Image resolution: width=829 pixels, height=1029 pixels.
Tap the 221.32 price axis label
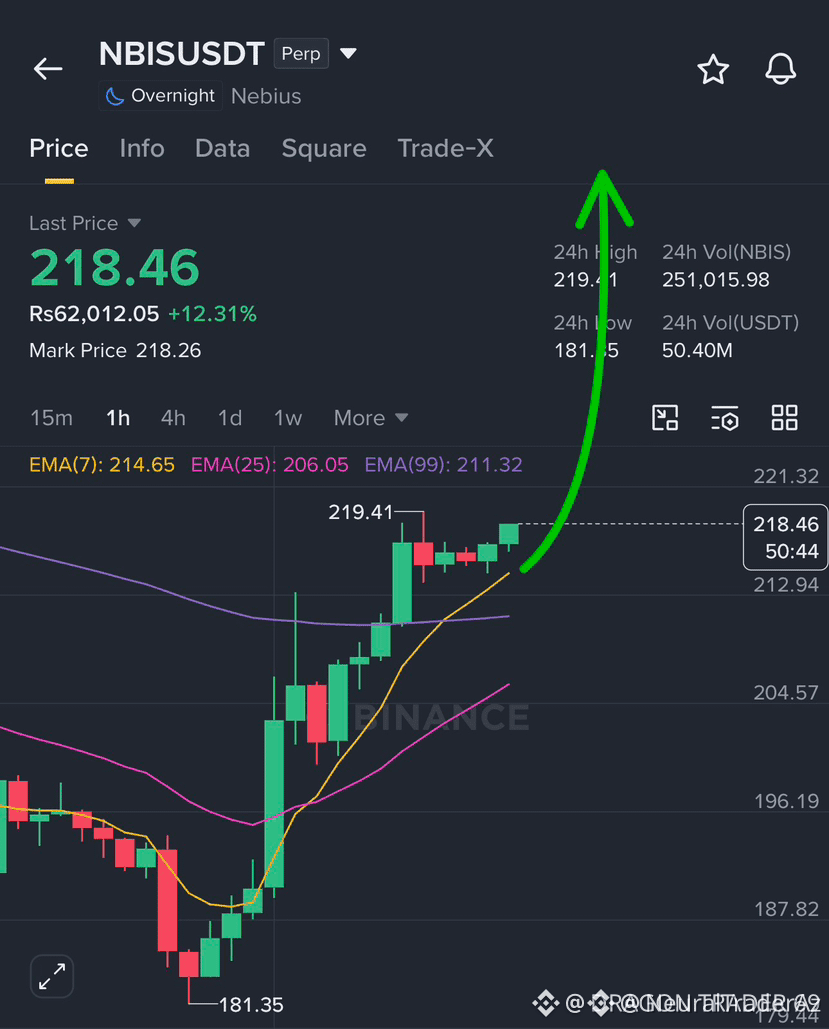click(x=786, y=476)
